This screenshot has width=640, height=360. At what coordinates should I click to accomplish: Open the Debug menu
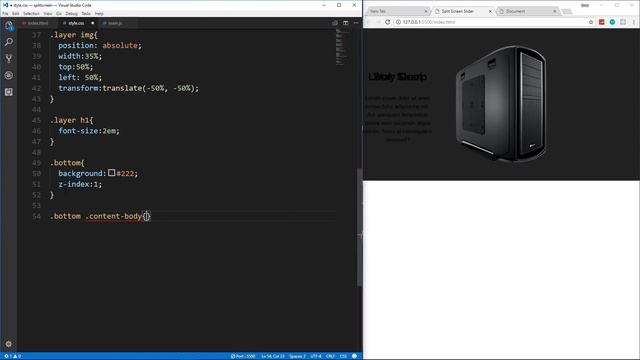click(71, 13)
